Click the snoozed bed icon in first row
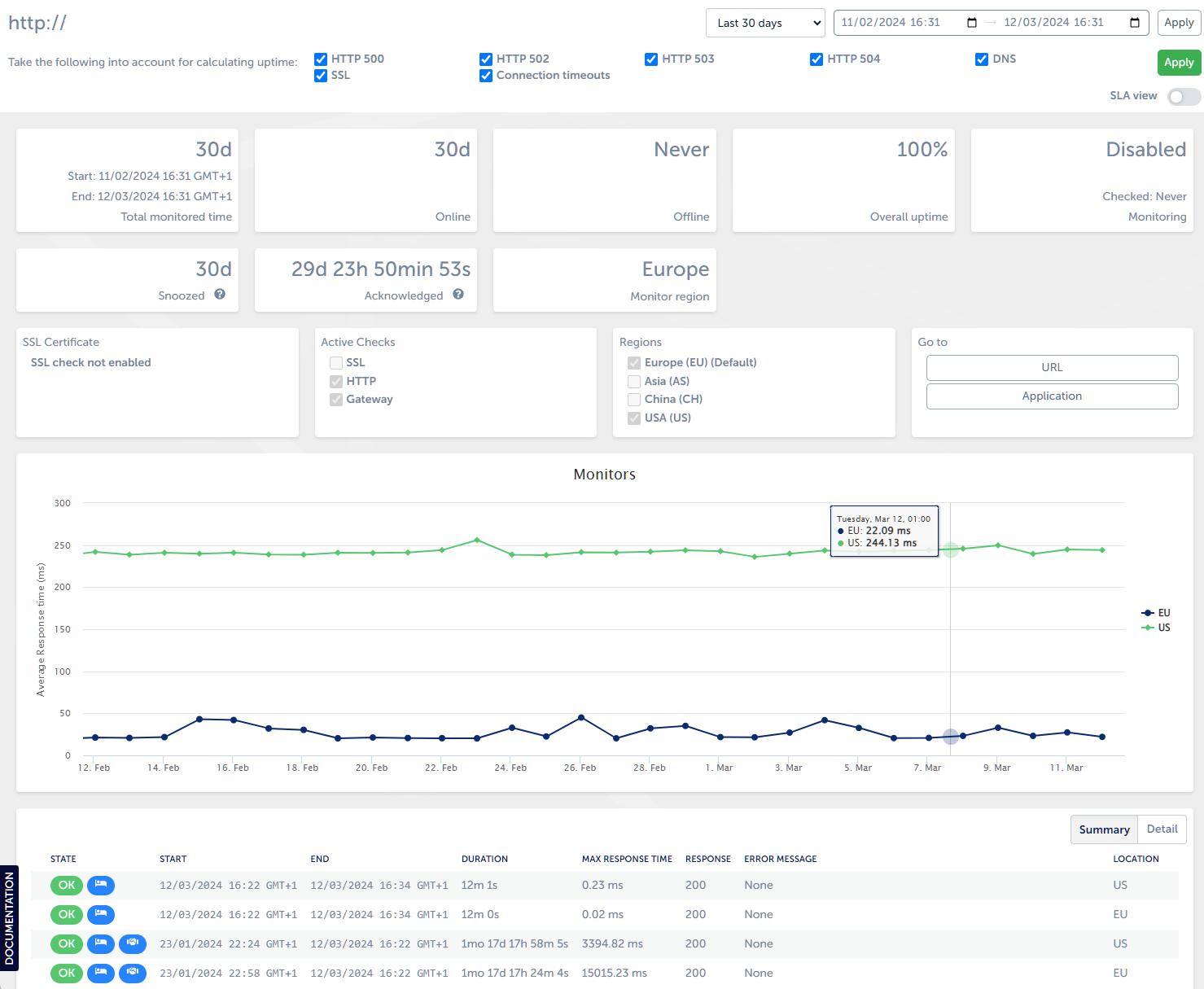This screenshot has height=989, width=1204. (x=101, y=885)
